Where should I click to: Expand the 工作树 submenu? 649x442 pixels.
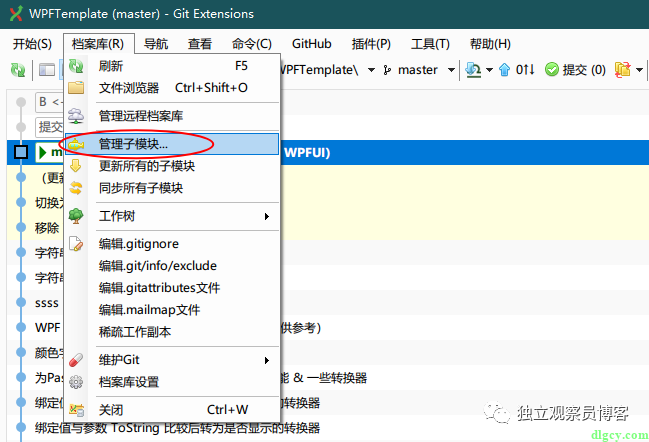267,216
